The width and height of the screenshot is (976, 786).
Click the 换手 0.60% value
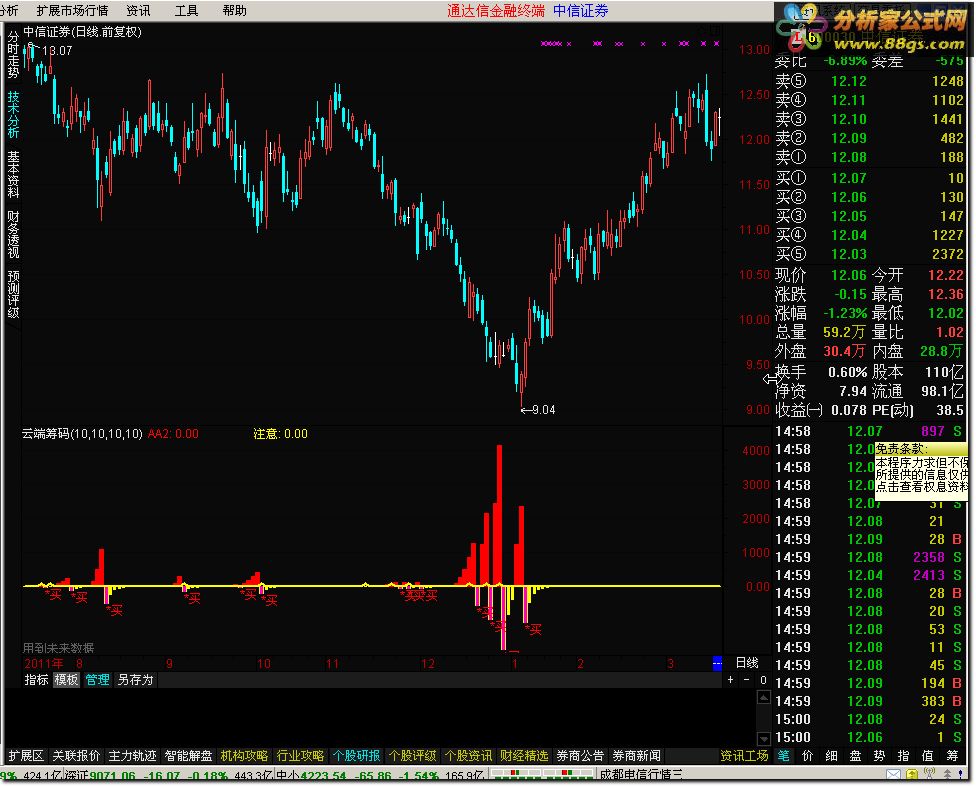click(847, 373)
